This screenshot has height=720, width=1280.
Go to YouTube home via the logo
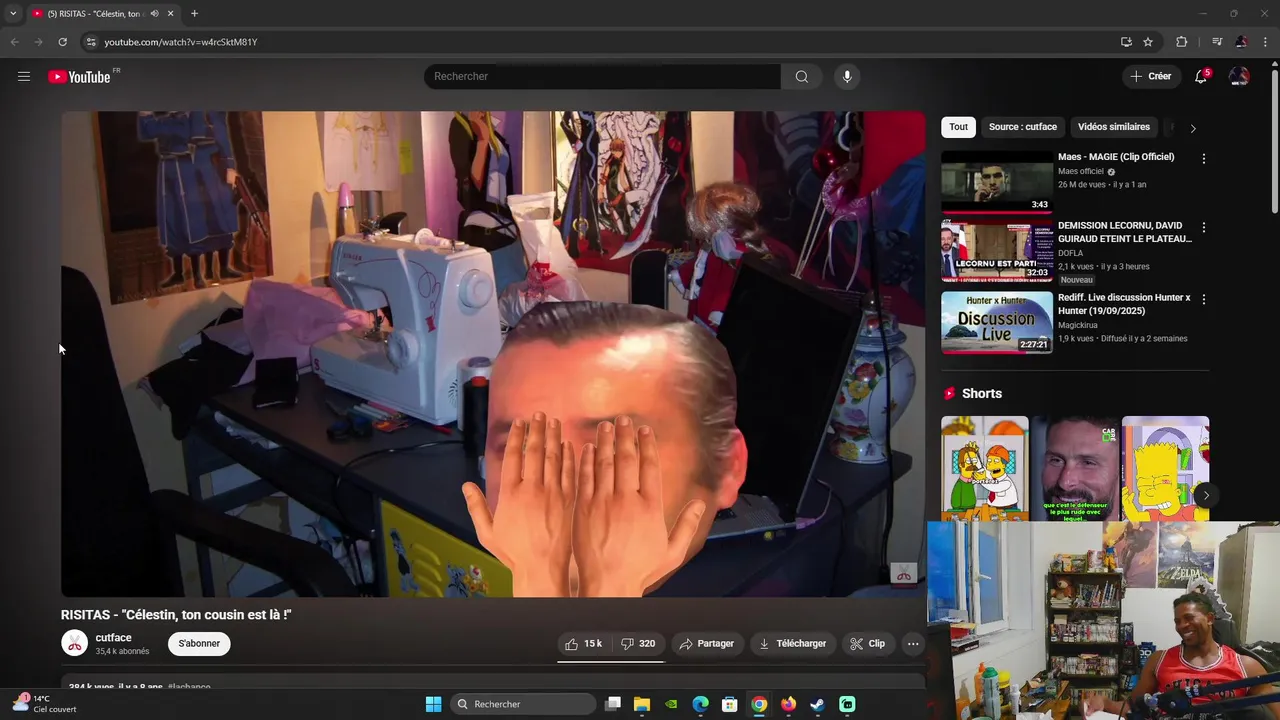tap(79, 77)
